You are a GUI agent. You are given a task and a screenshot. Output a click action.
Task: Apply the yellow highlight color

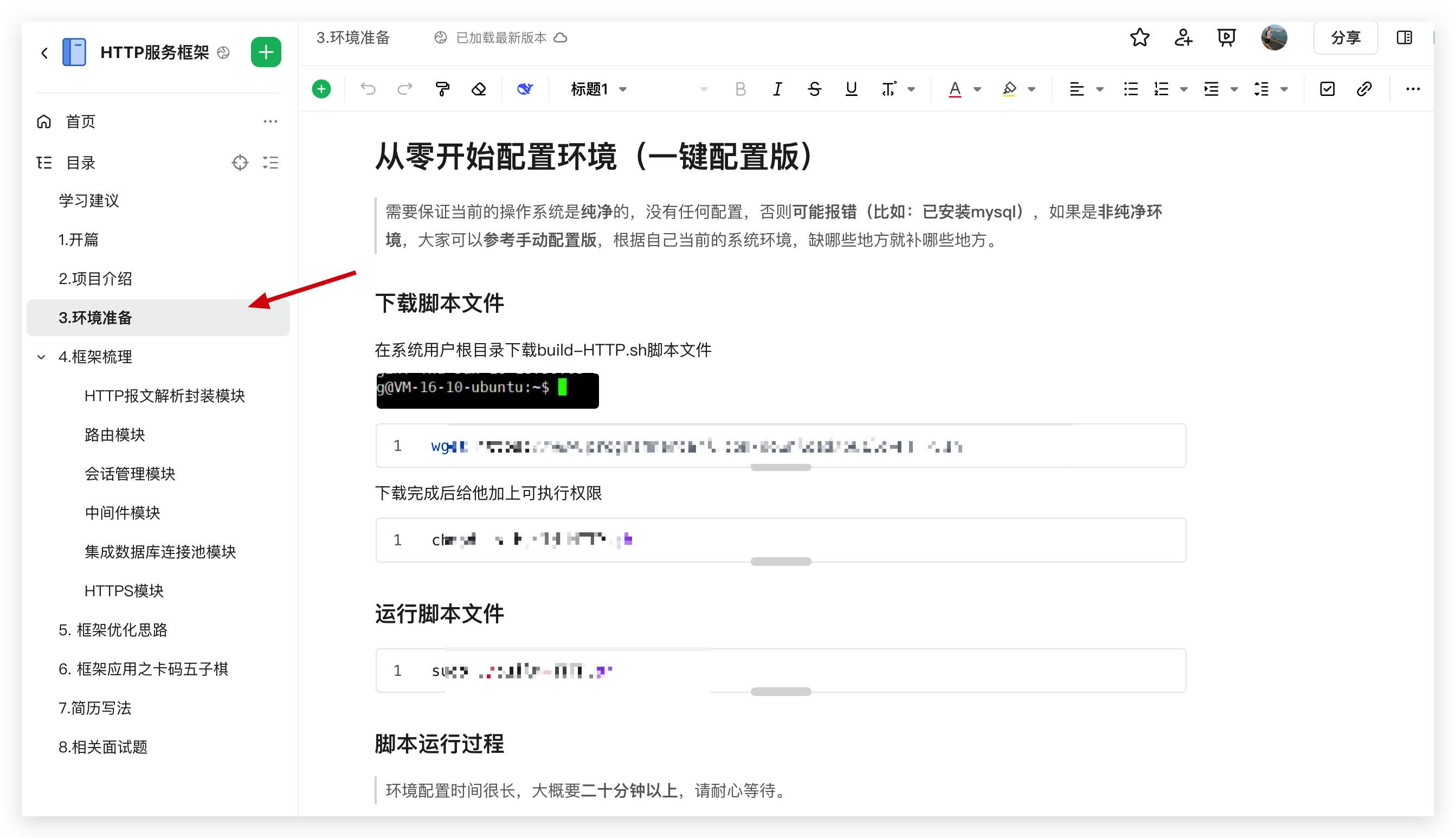click(x=1009, y=89)
